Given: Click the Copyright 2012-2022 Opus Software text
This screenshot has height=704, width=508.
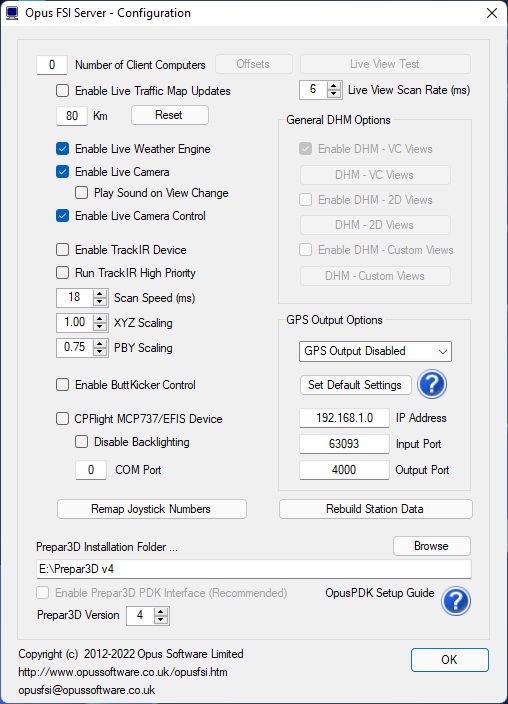Looking at the screenshot, I should click(131, 654).
